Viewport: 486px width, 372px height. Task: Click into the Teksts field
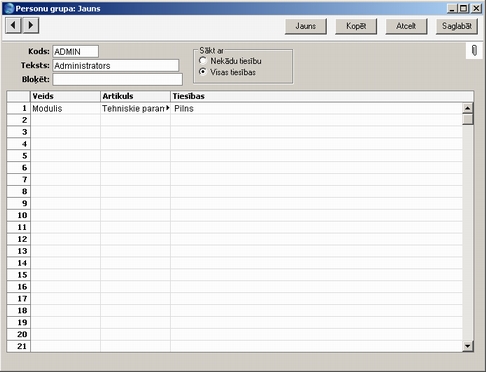pyautogui.click(x=116, y=66)
